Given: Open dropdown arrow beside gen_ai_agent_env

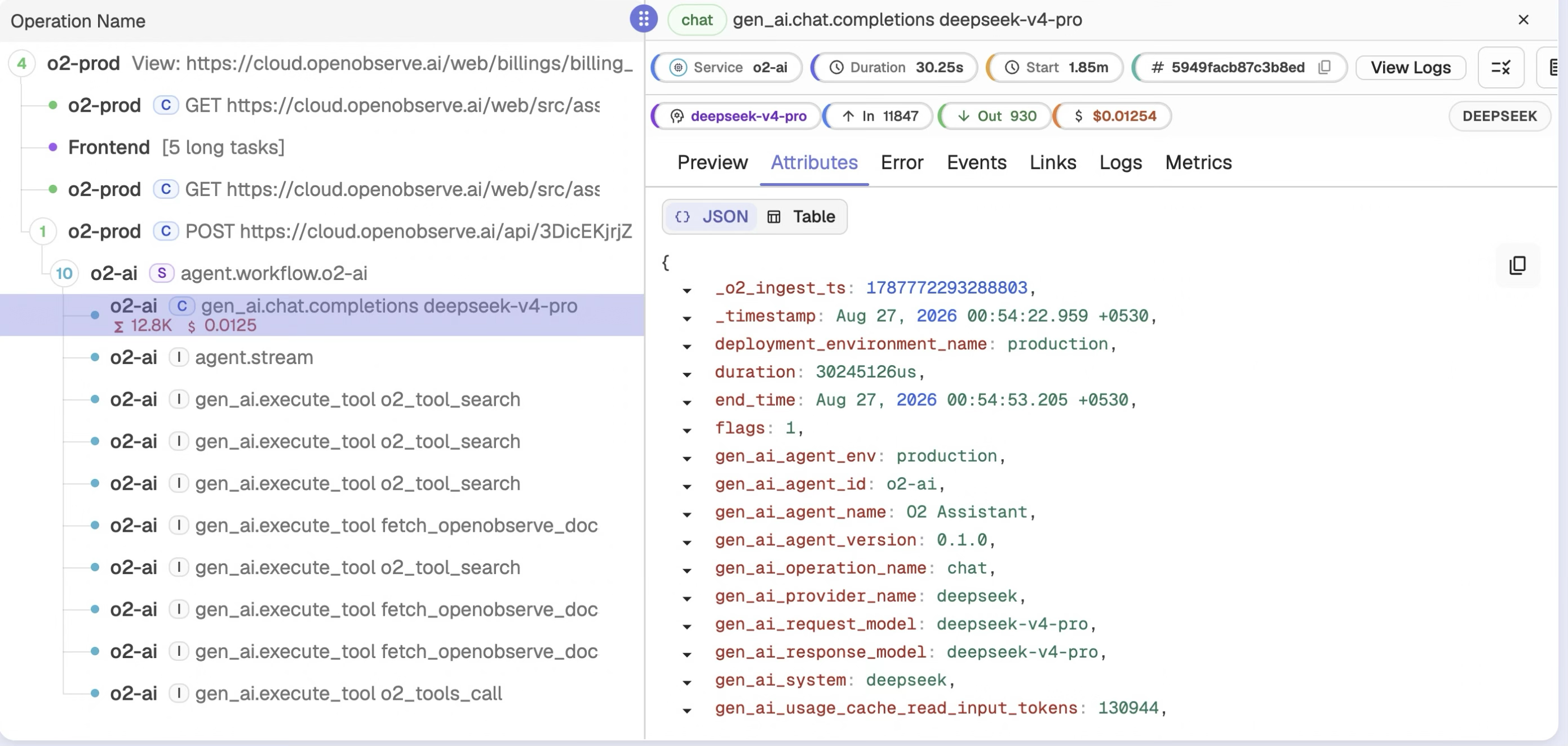Looking at the screenshot, I should coord(686,458).
